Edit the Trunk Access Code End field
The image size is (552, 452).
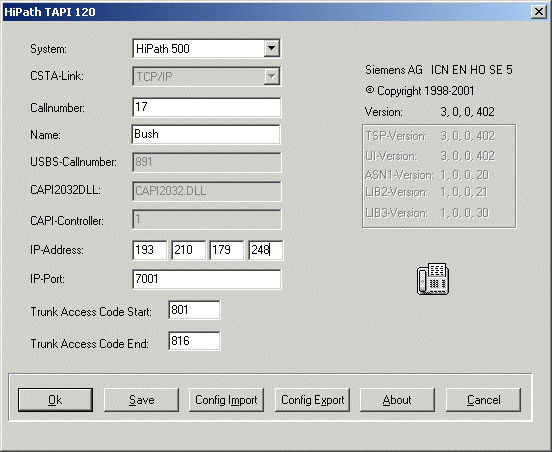tap(194, 341)
